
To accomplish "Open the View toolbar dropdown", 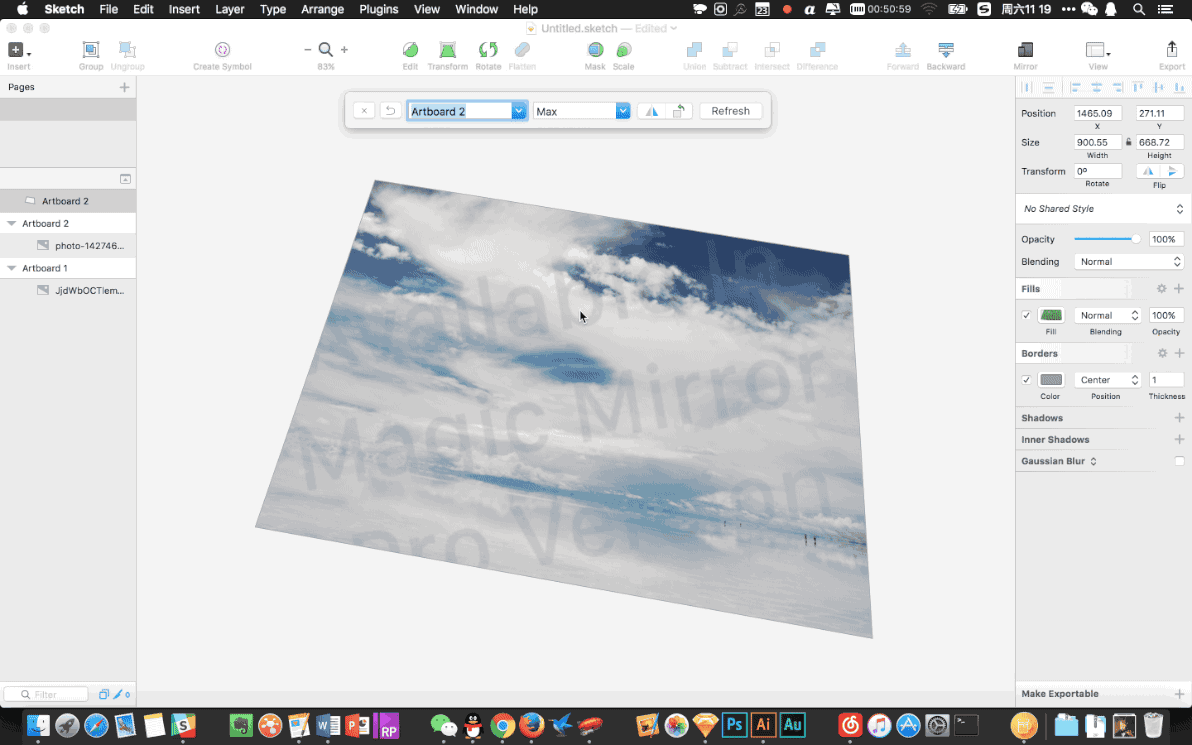I will click(x=1098, y=50).
